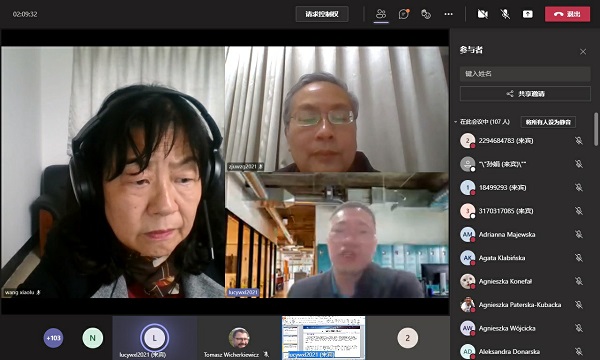
Task: Show the +103 more participants overflow
Action: [53, 338]
